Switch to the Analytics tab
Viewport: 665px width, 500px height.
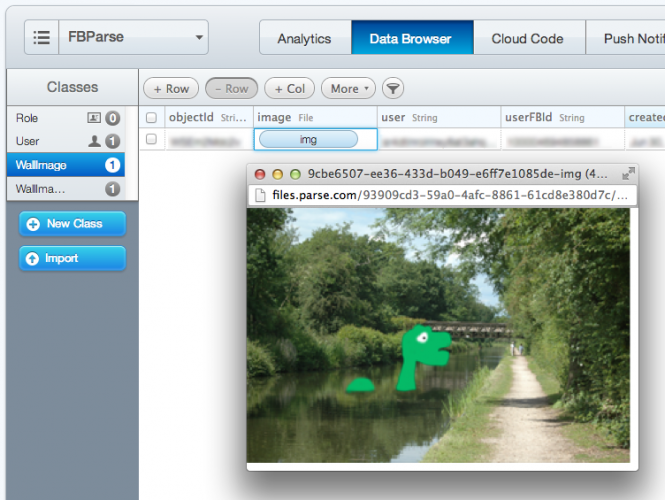(305, 39)
